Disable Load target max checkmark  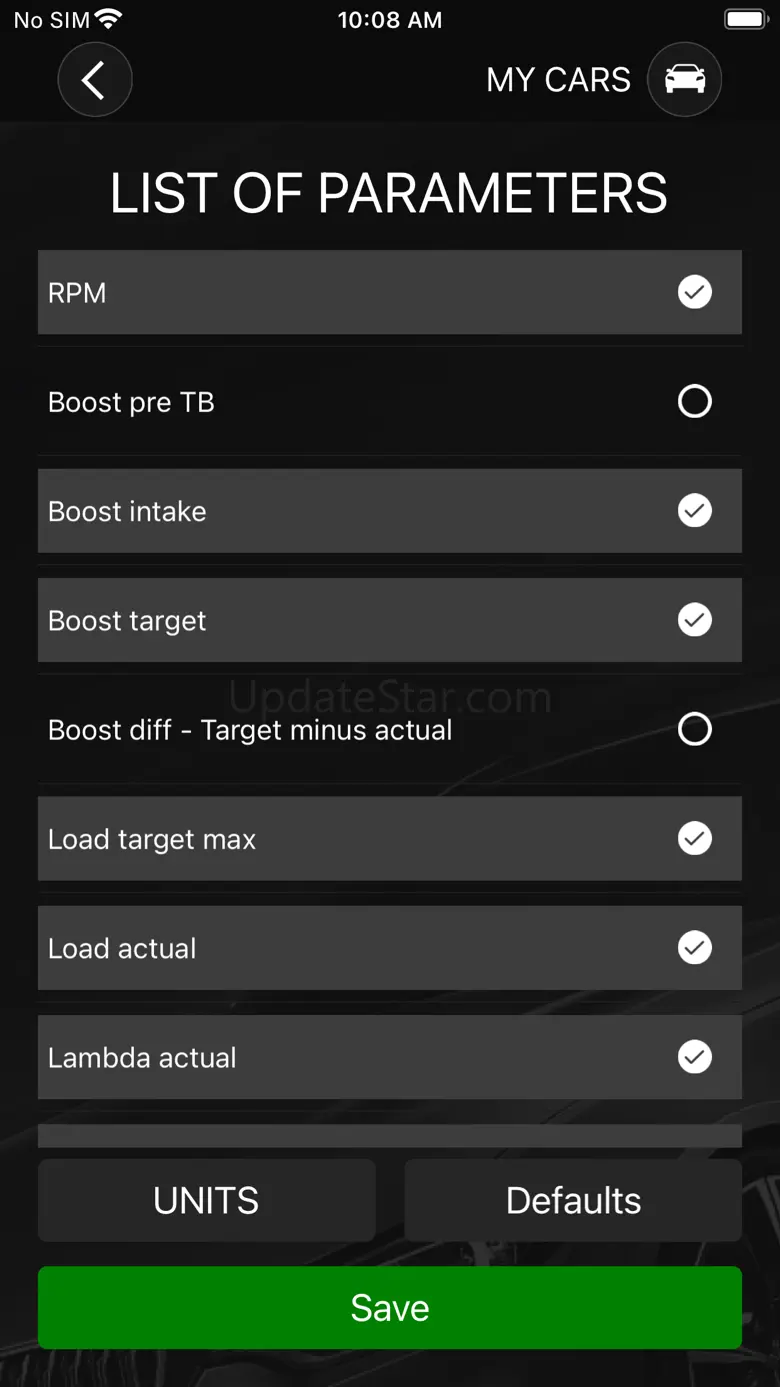pyautogui.click(x=694, y=838)
